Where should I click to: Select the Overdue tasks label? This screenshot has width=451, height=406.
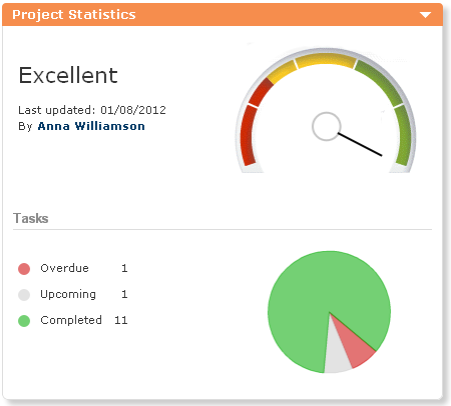pyautogui.click(x=64, y=268)
